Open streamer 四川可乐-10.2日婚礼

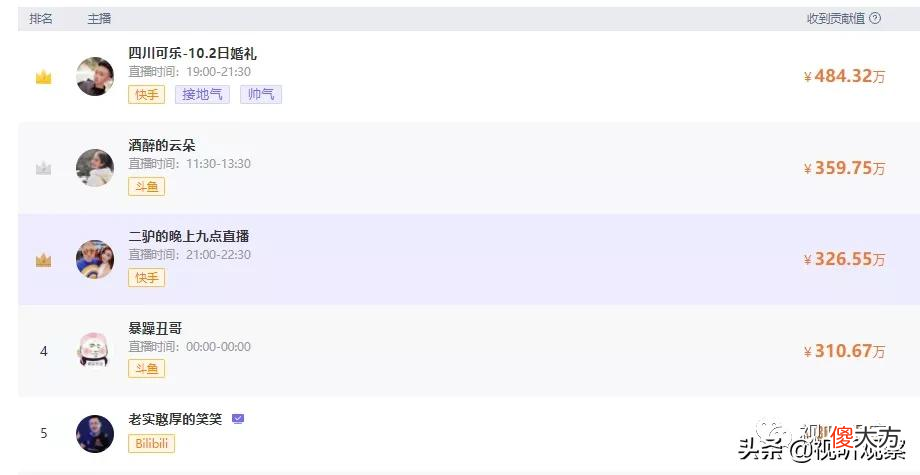point(192,53)
